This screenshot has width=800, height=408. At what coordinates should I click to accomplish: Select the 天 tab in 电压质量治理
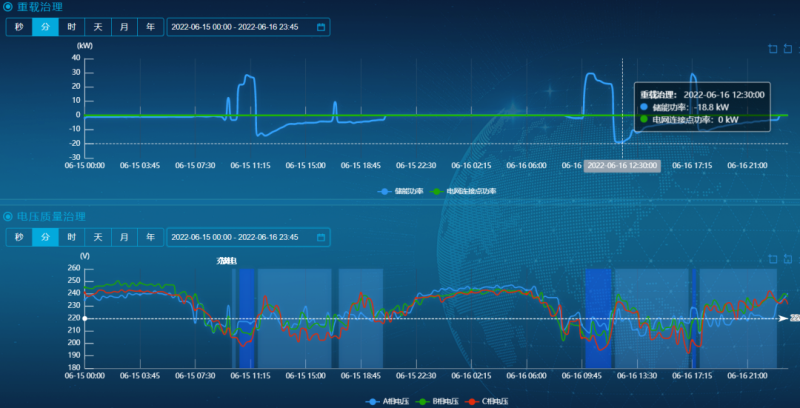(x=98, y=237)
